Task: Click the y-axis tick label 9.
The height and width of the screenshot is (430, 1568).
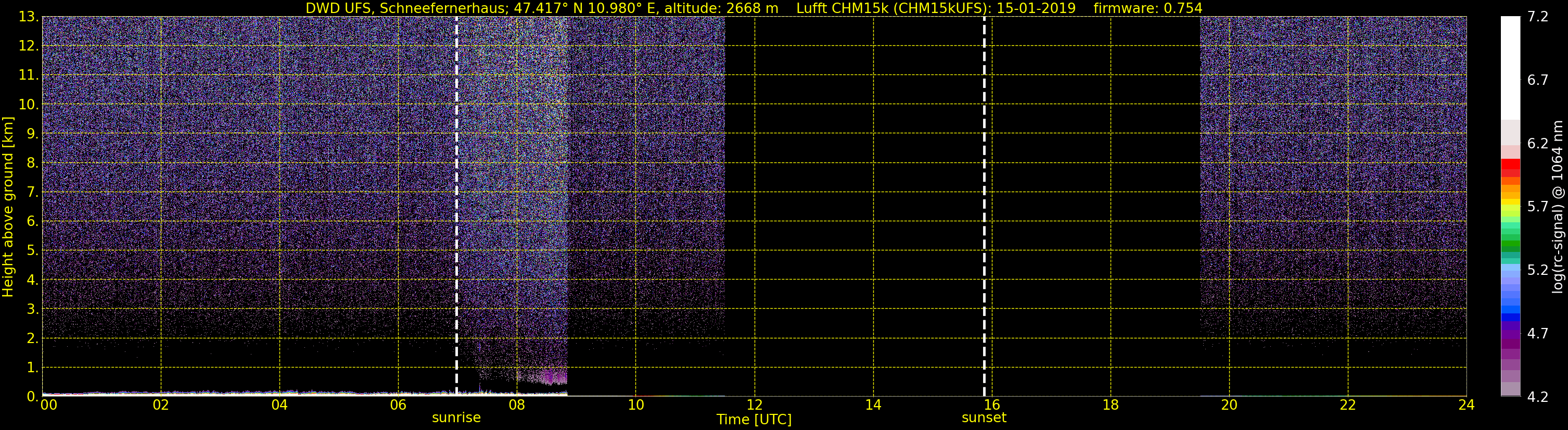Action: 32,133
